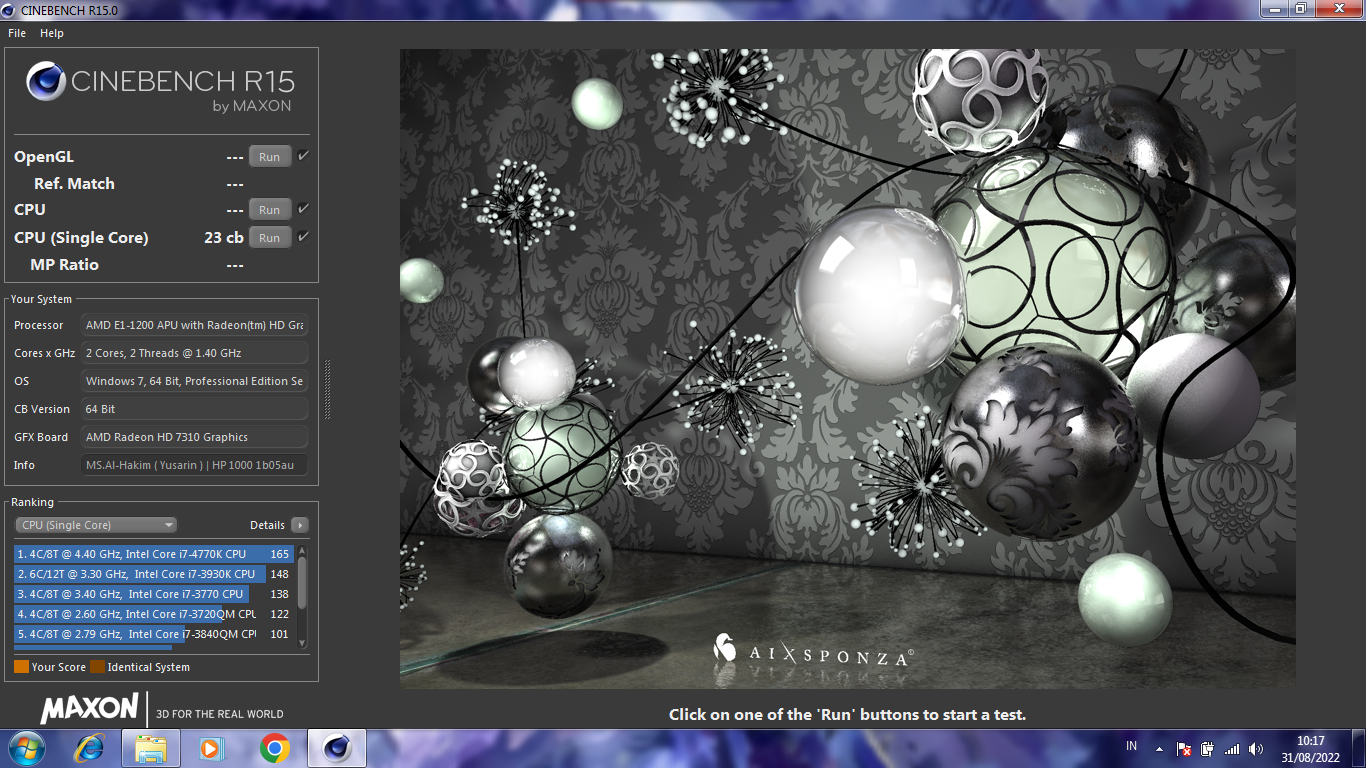This screenshot has width=1366, height=768.
Task: Open Windows Explorer from taskbar
Action: pos(151,748)
